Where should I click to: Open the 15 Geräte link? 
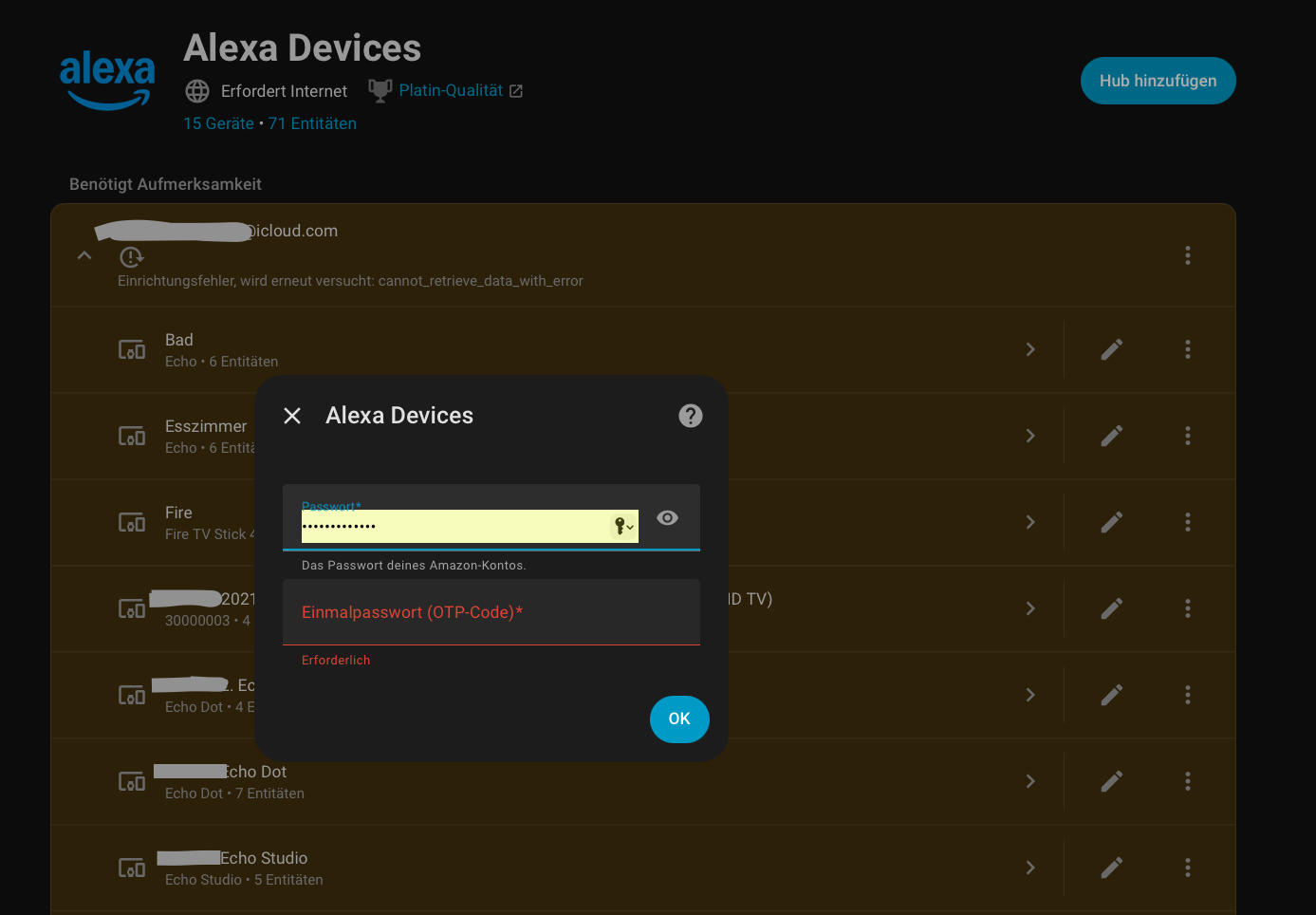218,123
